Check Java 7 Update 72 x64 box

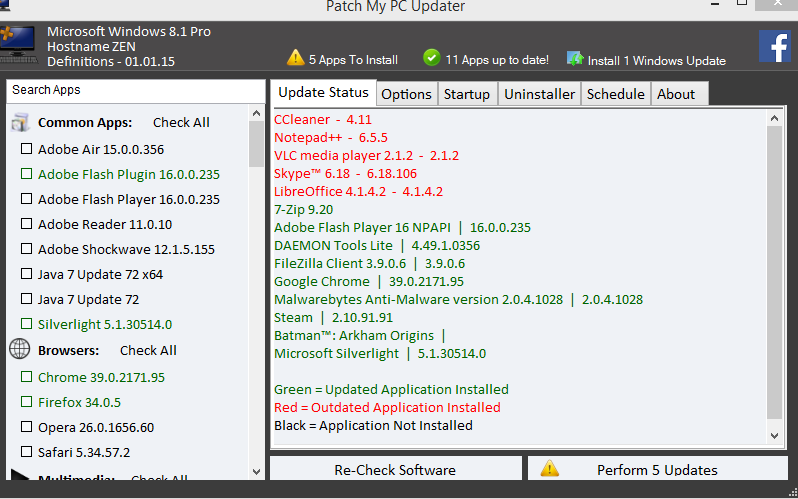(26, 273)
